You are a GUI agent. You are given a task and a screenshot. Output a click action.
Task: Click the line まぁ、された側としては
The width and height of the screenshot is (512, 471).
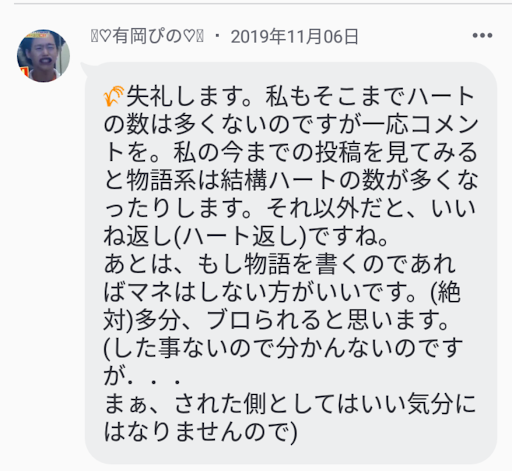[x=290, y=404]
